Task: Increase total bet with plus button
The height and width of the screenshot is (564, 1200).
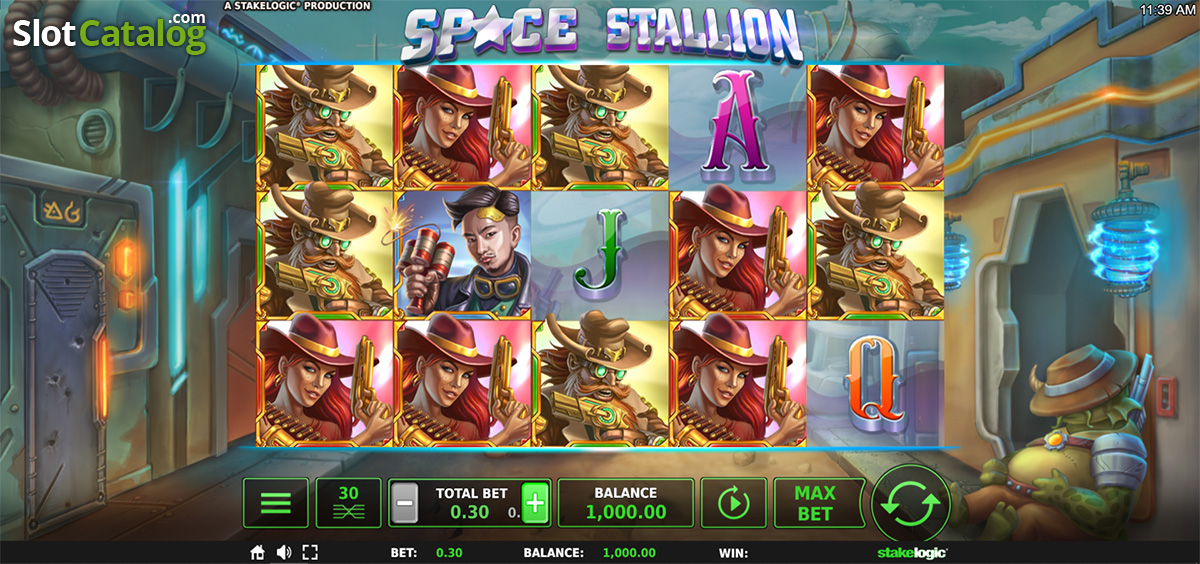Action: click(x=537, y=503)
